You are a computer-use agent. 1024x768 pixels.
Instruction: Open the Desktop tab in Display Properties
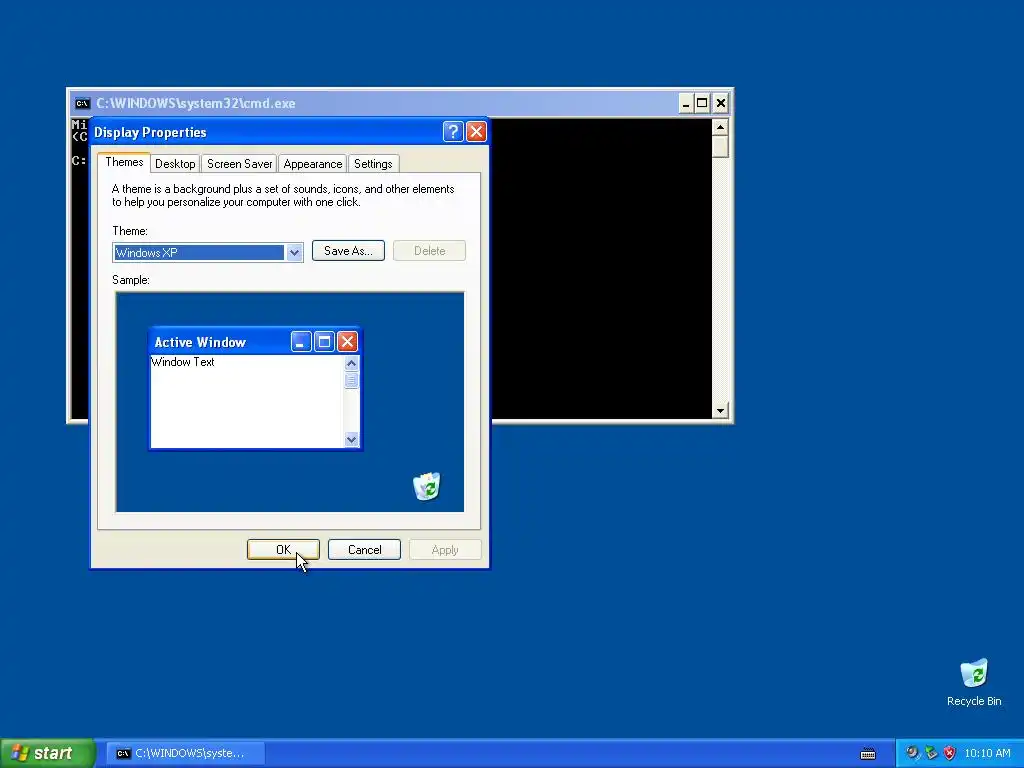[x=175, y=164]
